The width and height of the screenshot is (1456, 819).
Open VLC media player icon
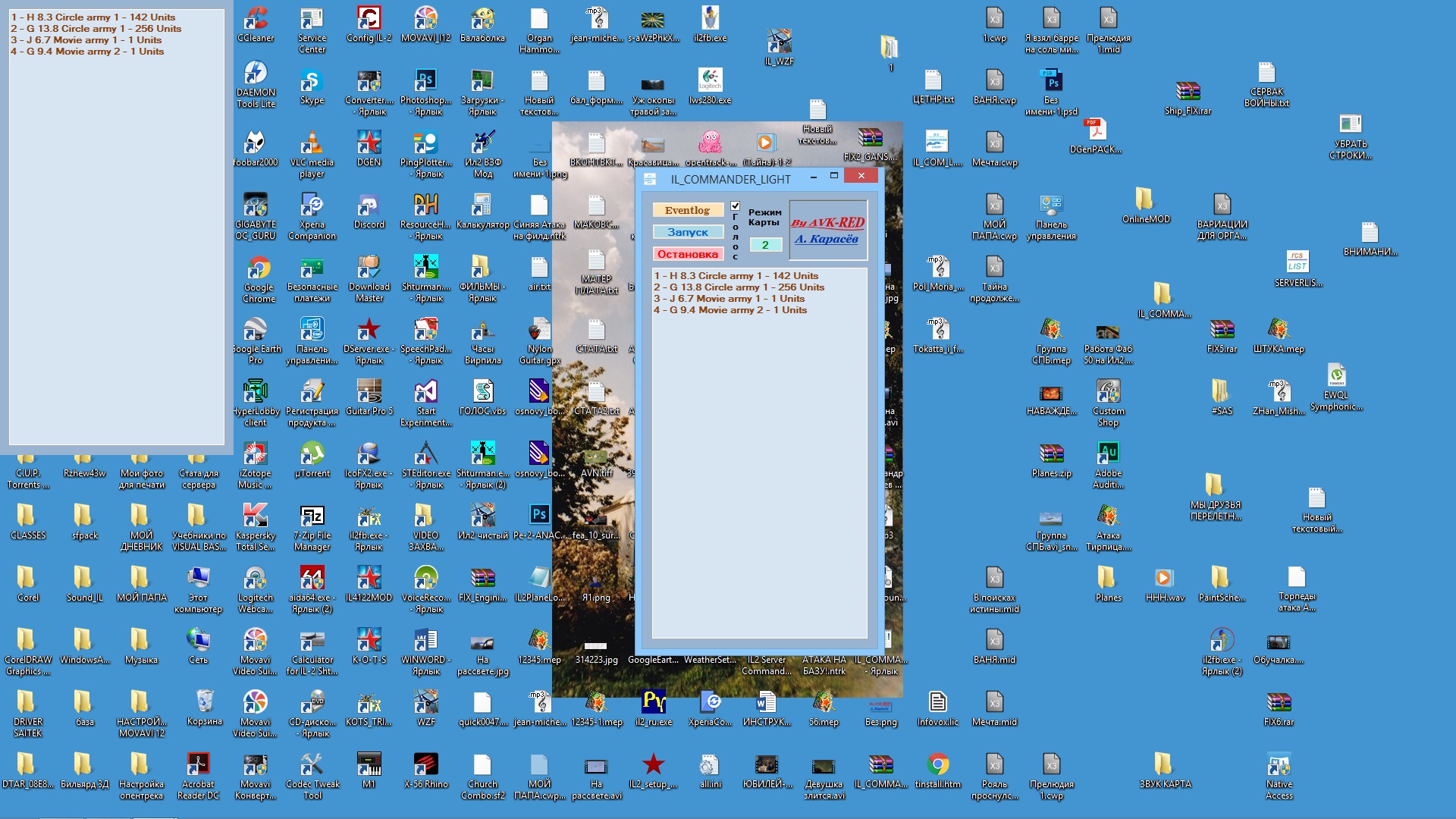coord(312,144)
